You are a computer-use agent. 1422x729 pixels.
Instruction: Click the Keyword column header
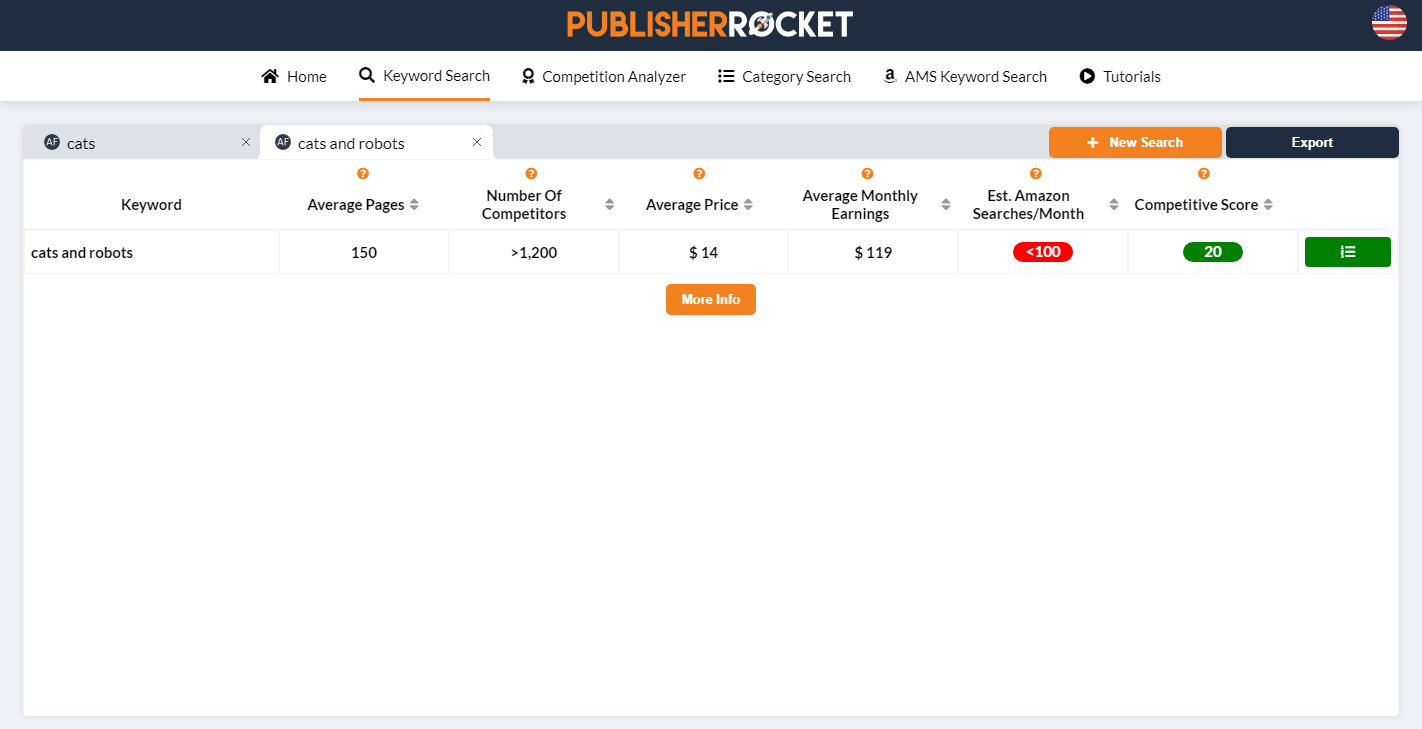click(151, 205)
